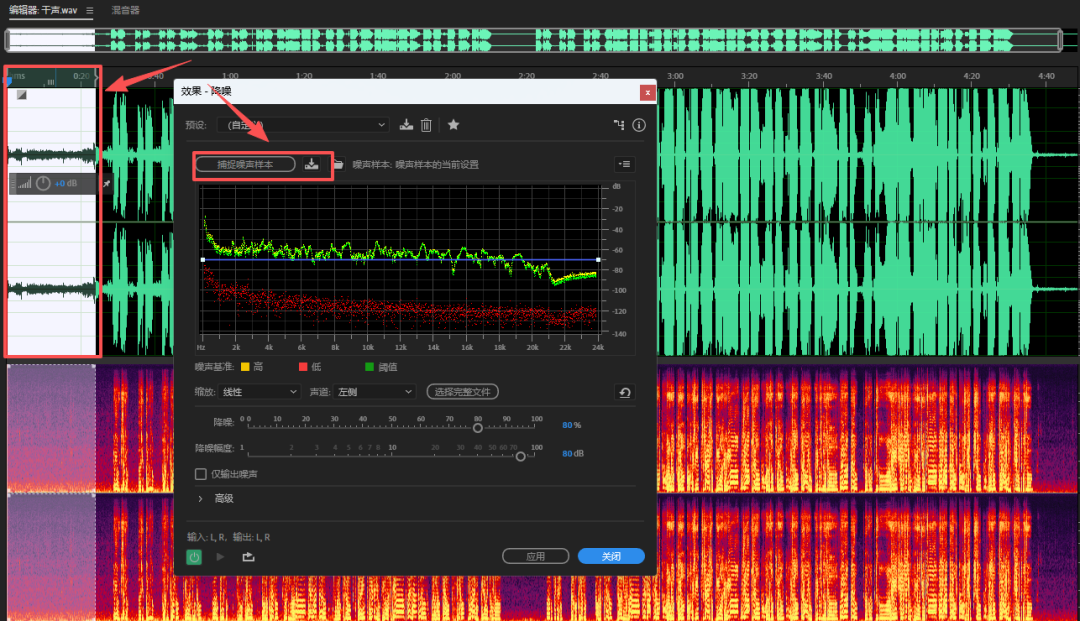Preview play button in noise reduction dialog
The height and width of the screenshot is (621, 1080).
click(x=220, y=556)
